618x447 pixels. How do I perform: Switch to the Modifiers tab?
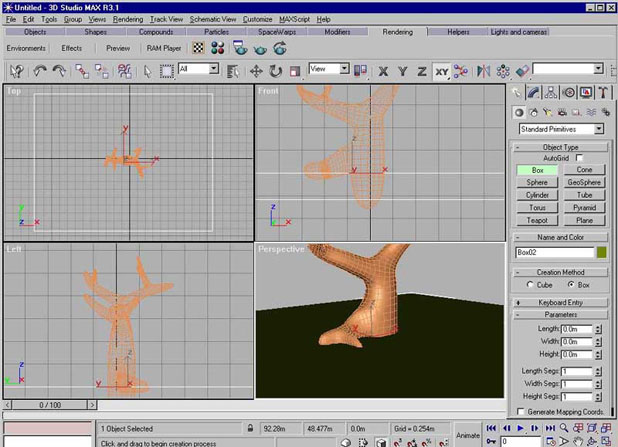point(337,32)
